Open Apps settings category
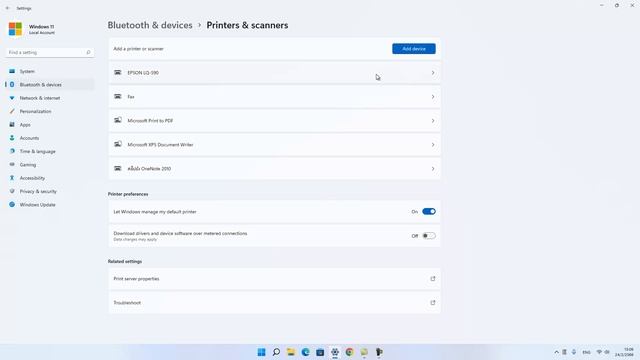Screen dimensions: 640x360 49,124
